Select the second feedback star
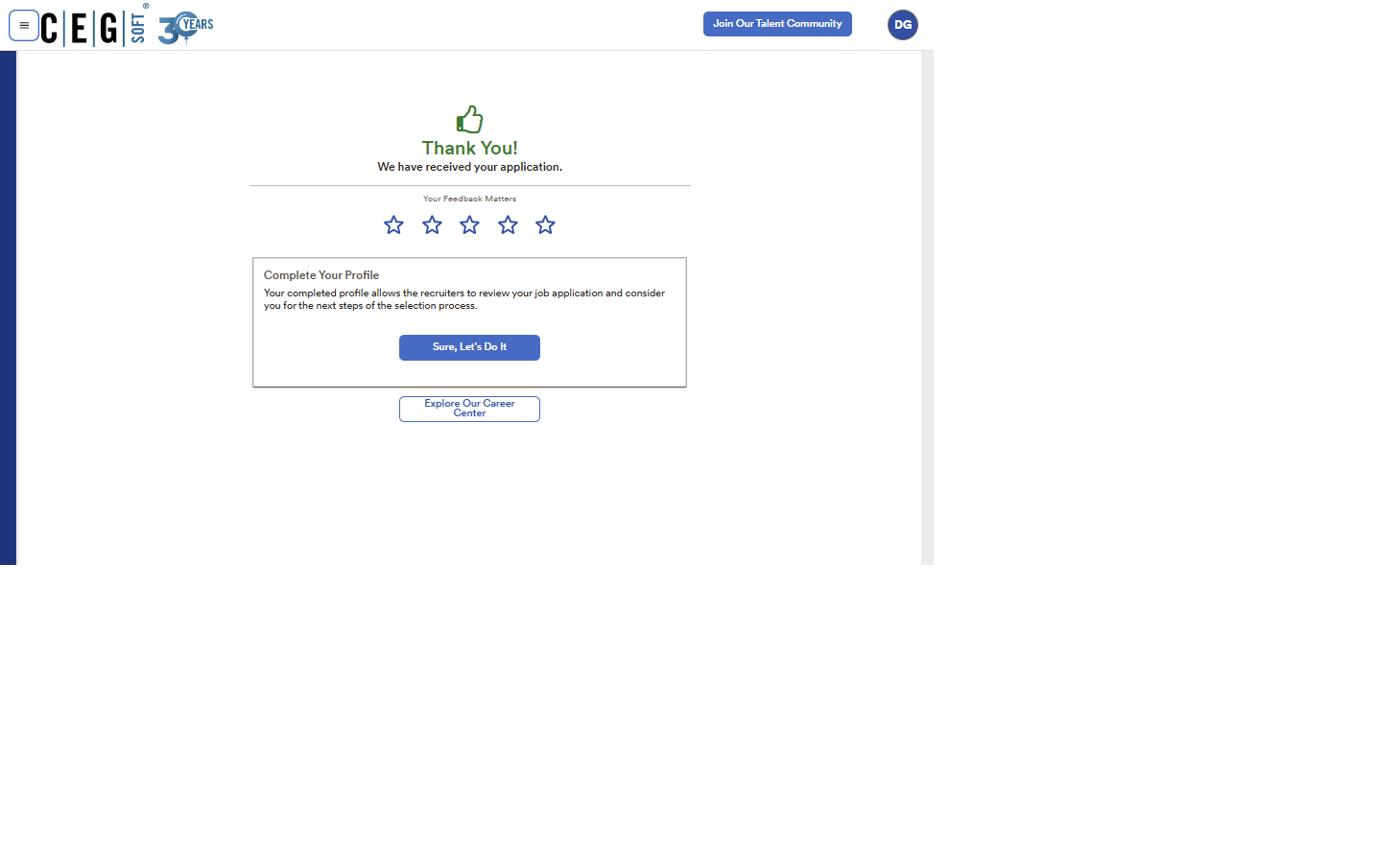 [432, 225]
